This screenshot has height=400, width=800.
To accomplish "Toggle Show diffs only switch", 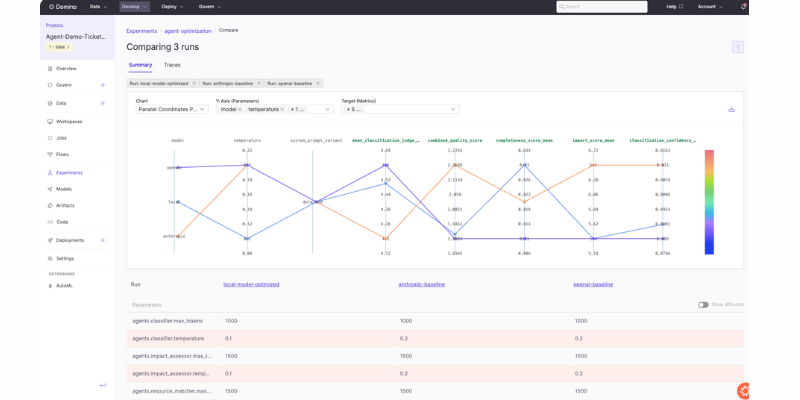I will [703, 304].
